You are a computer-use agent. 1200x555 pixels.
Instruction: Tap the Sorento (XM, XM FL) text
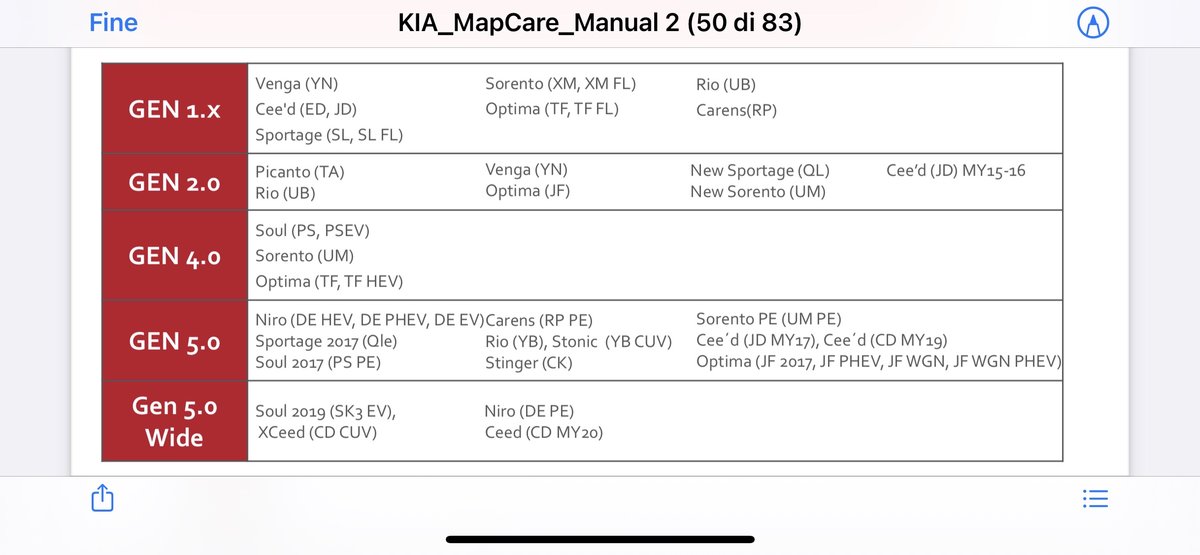(x=561, y=84)
